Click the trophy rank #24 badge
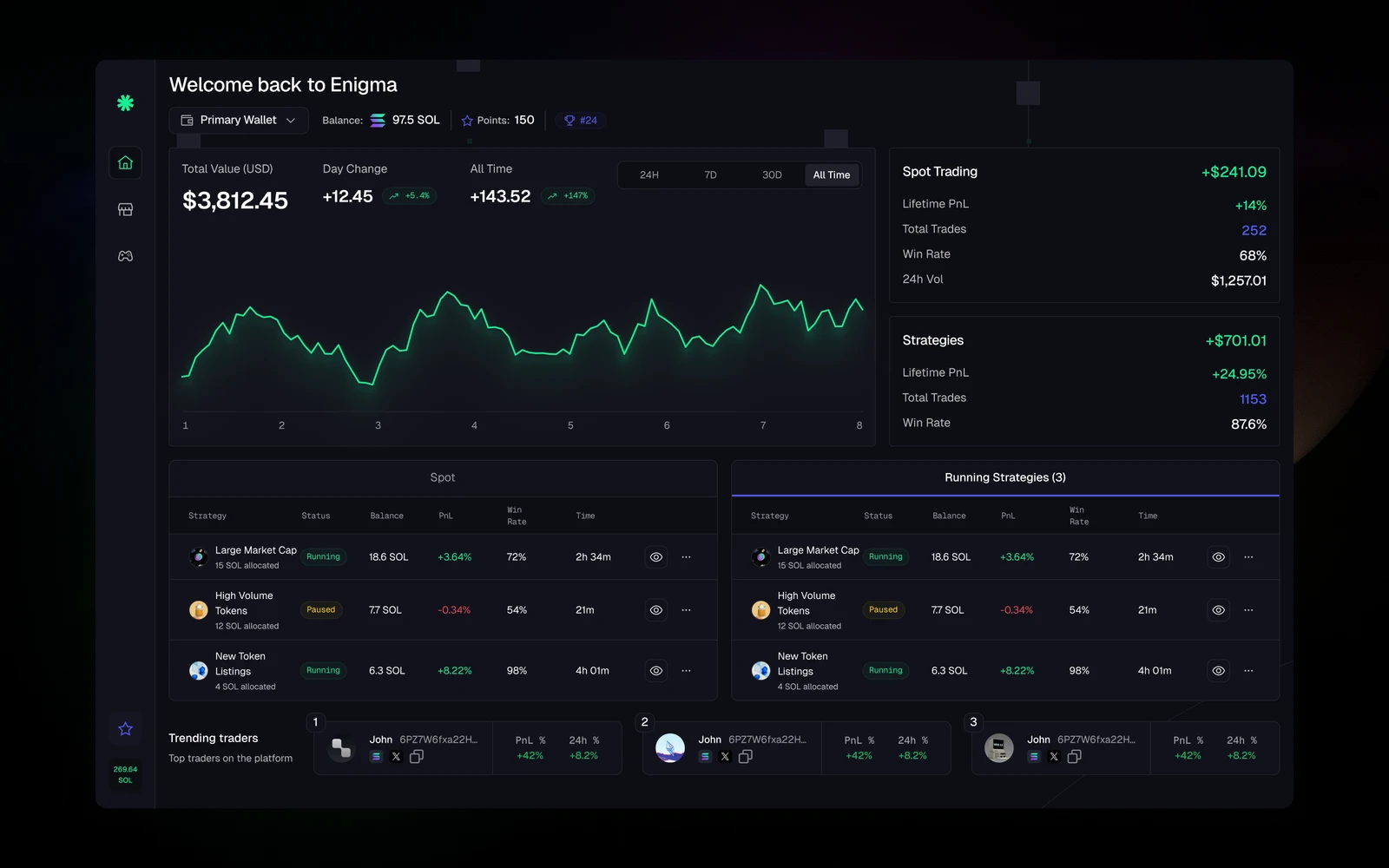The width and height of the screenshot is (1389, 868). click(581, 121)
